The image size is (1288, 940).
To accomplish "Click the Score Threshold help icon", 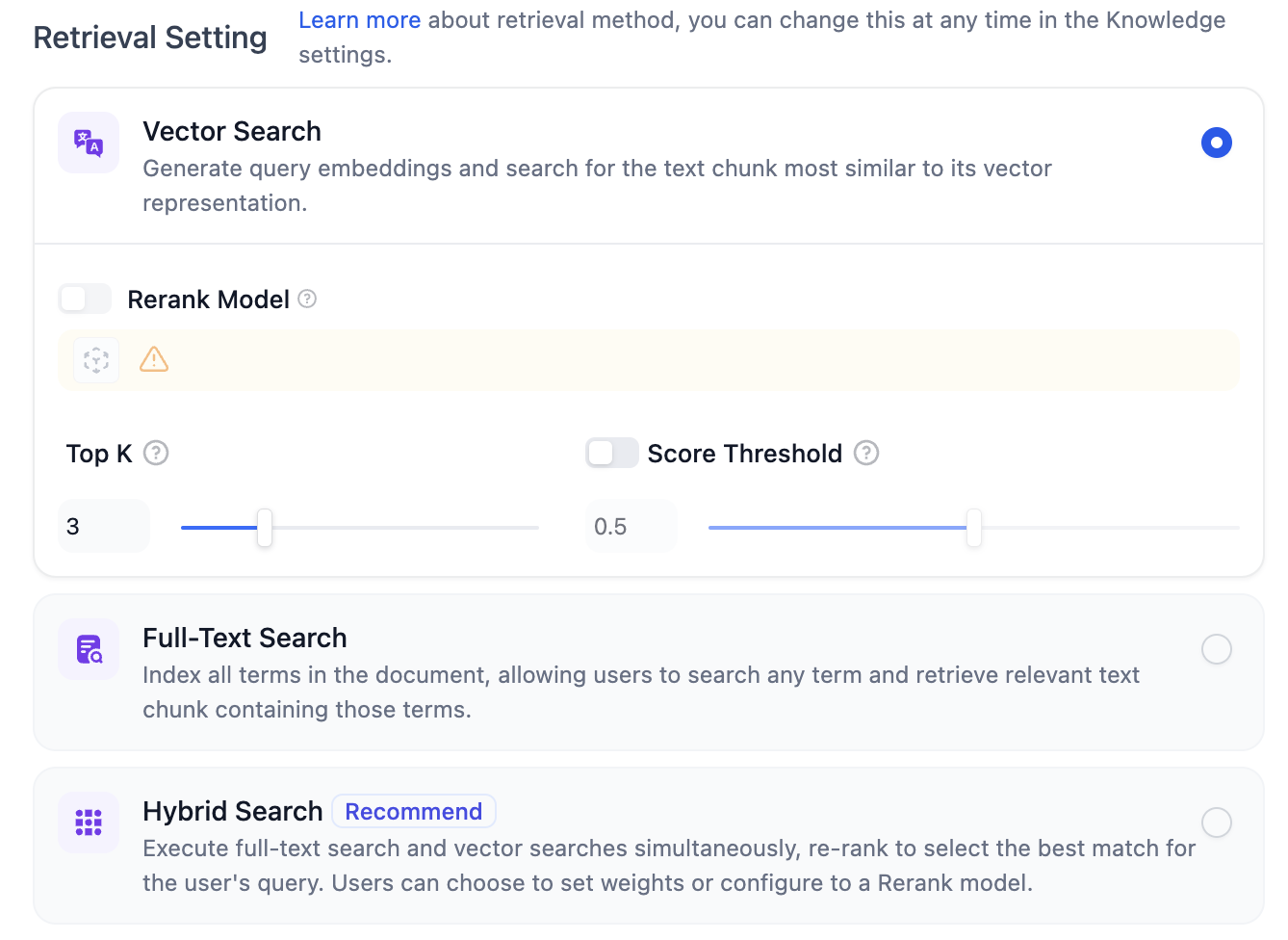I will pyautogui.click(x=866, y=453).
